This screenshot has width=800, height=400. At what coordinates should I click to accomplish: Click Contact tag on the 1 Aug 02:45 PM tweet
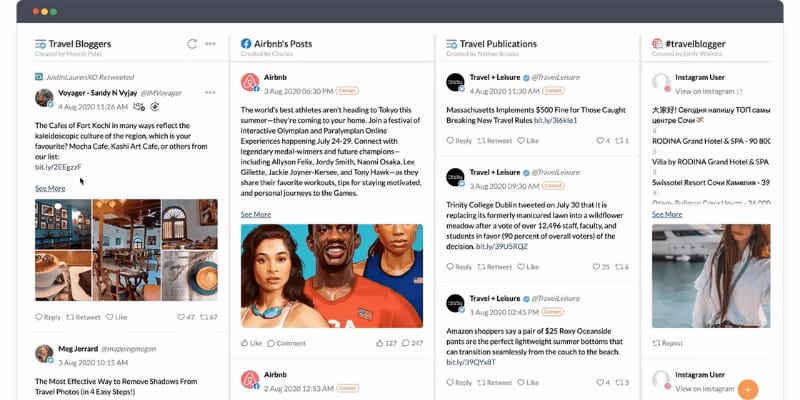coord(553,312)
